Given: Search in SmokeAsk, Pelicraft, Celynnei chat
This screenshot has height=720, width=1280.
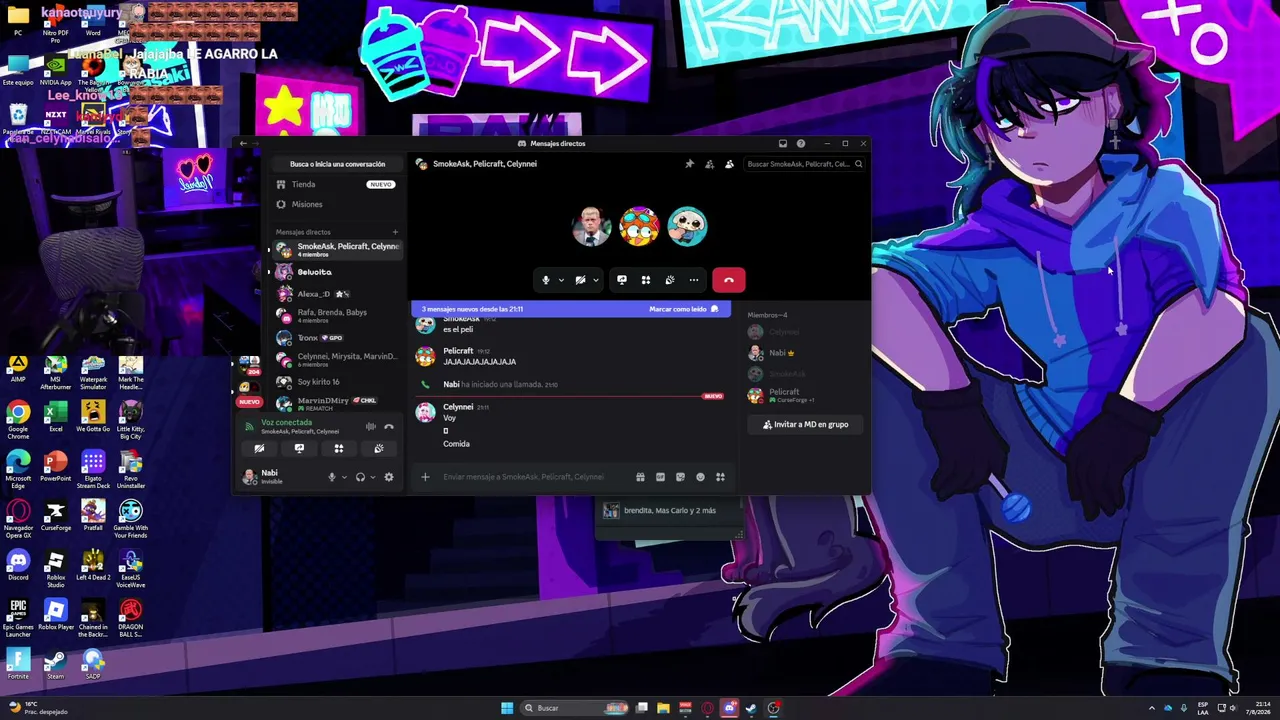Looking at the screenshot, I should coord(804,164).
